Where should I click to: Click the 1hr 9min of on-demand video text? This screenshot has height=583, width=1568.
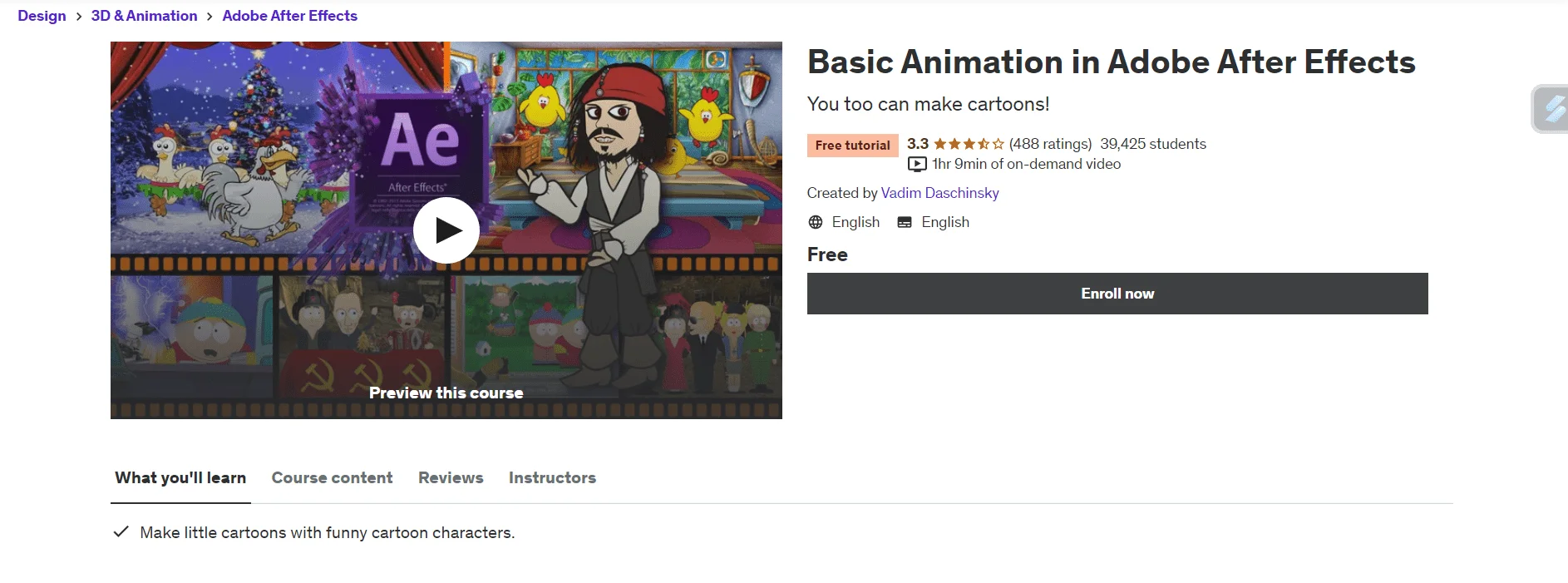pos(1026,165)
